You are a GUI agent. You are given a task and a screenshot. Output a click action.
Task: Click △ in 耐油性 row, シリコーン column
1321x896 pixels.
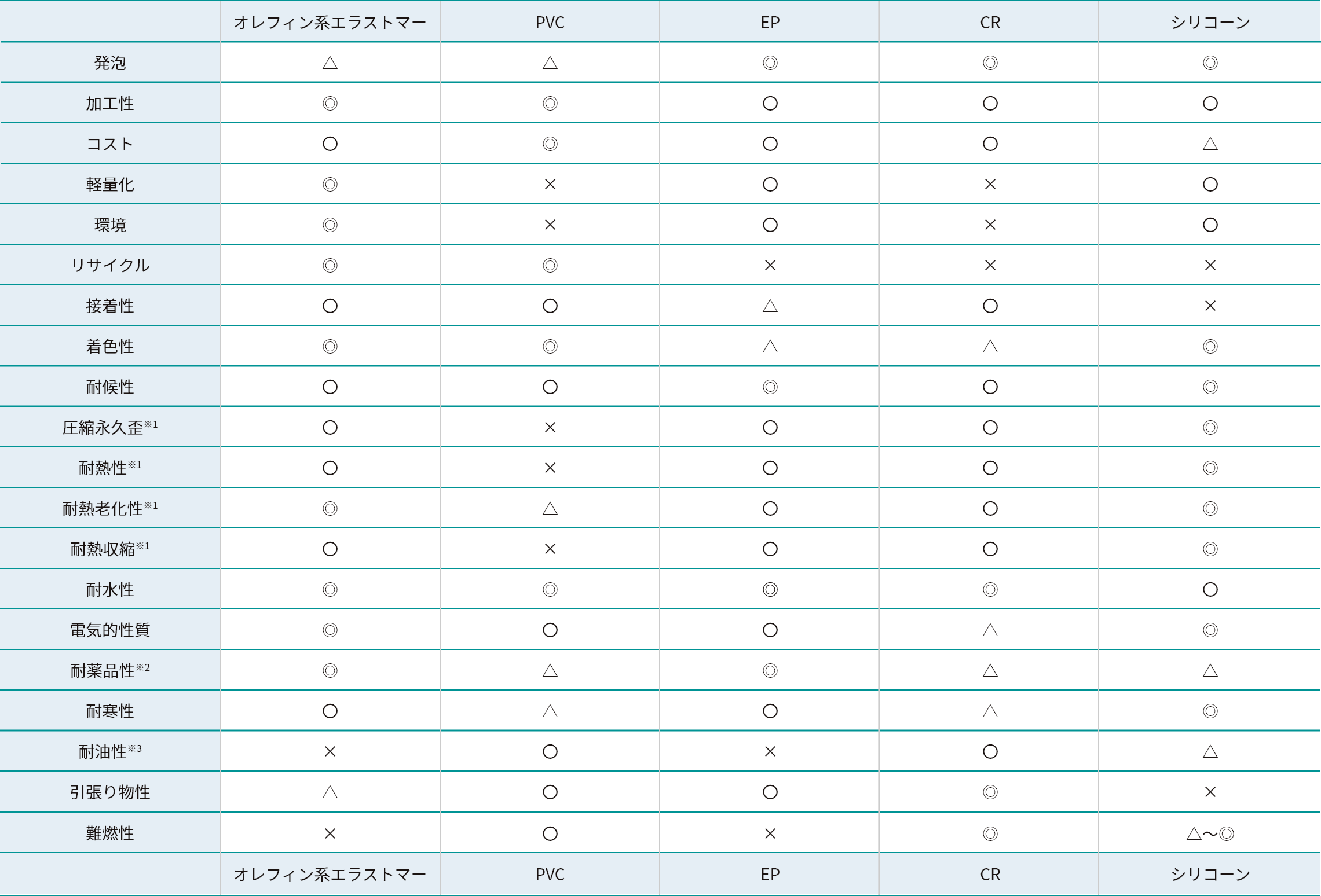click(1210, 751)
